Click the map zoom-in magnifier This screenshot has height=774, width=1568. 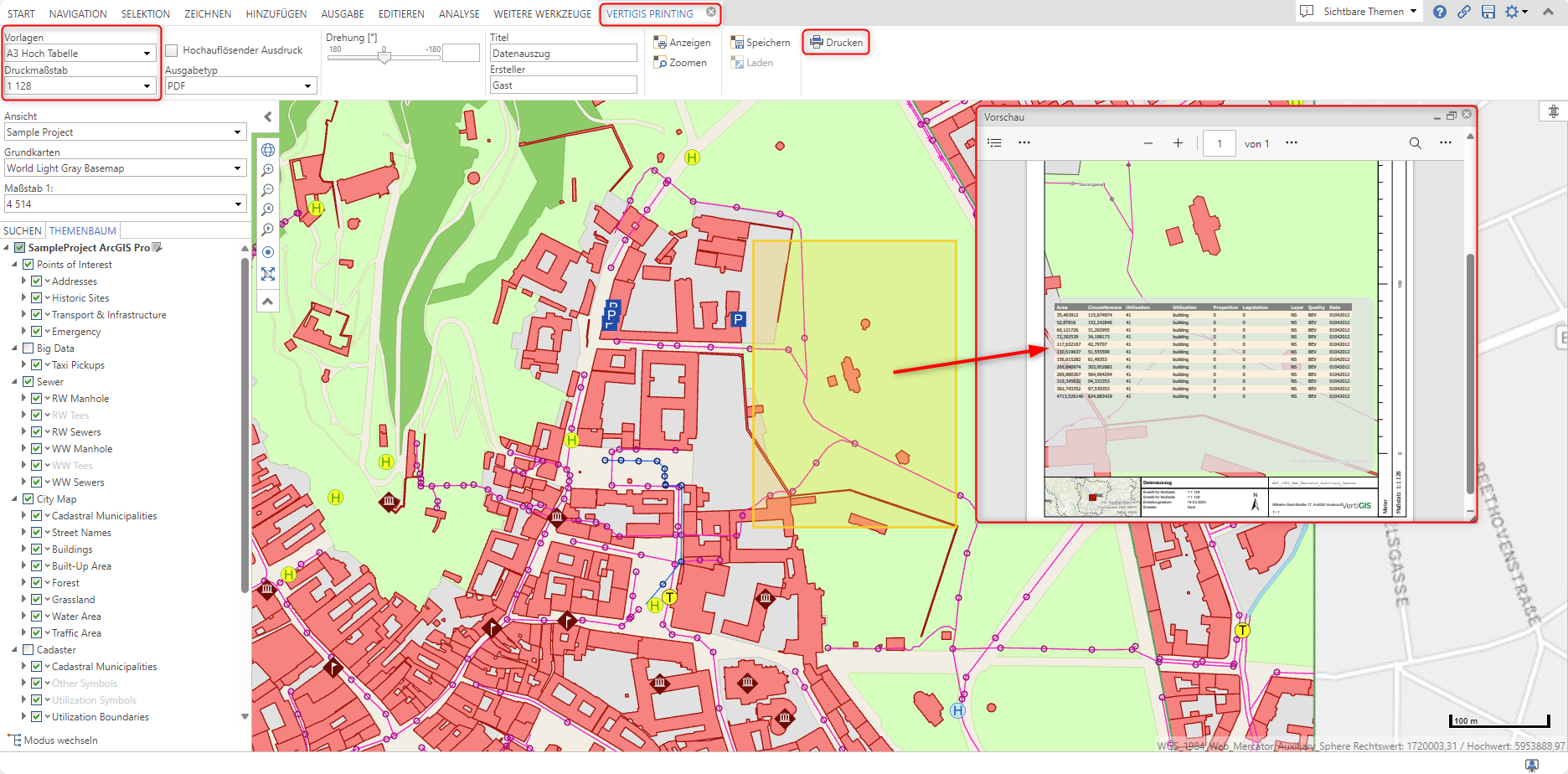pyautogui.click(x=268, y=170)
